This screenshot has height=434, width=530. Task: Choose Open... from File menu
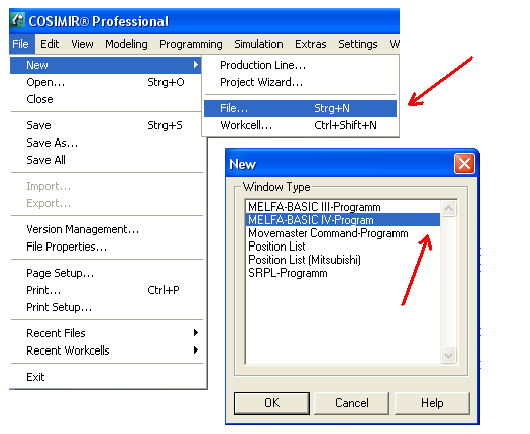coord(106,82)
